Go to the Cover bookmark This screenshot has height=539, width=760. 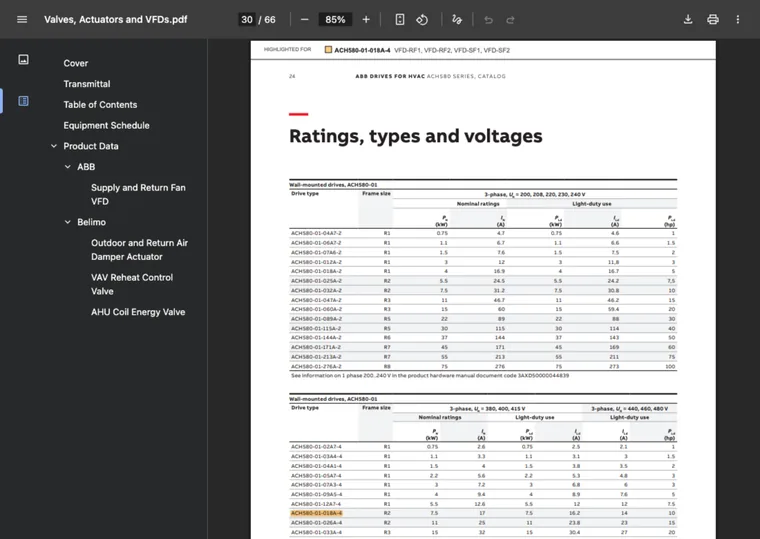[76, 63]
